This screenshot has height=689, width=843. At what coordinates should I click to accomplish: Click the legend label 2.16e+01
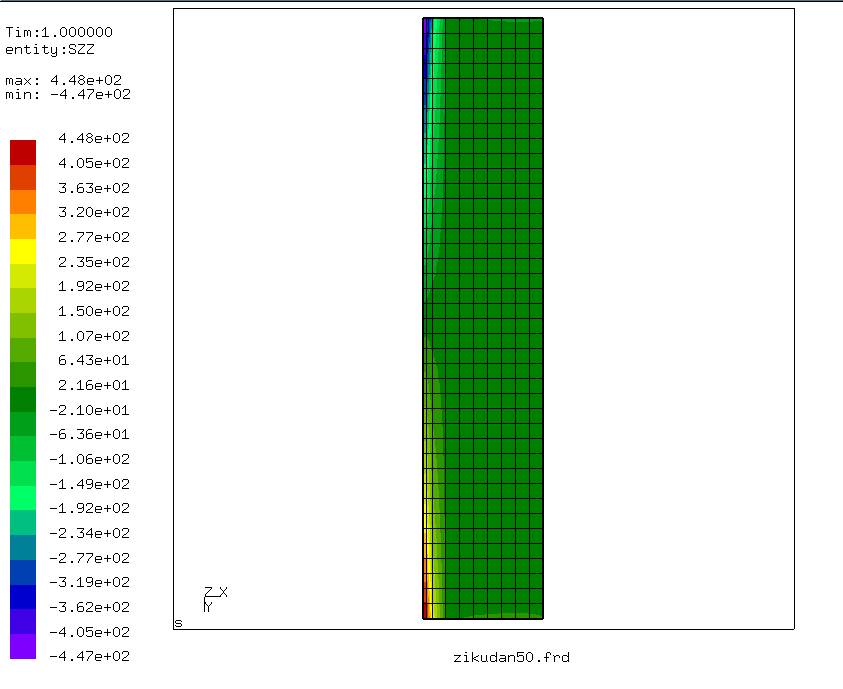tap(94, 385)
